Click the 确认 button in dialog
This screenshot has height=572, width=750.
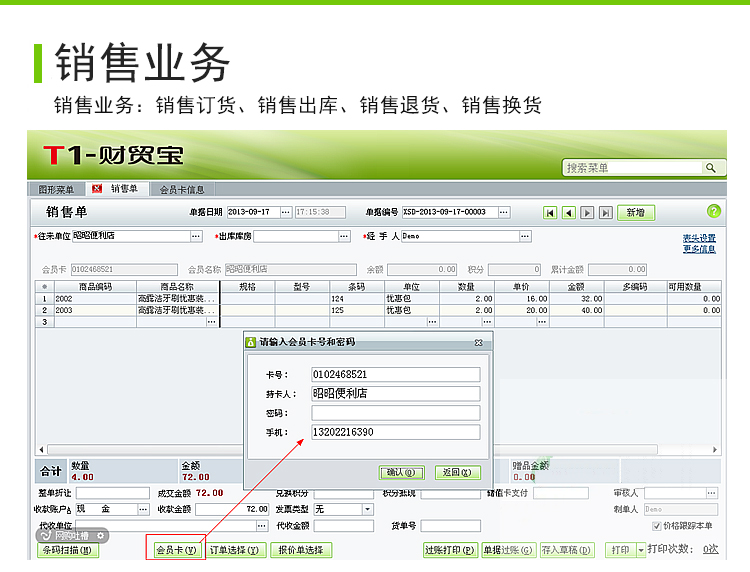point(403,472)
